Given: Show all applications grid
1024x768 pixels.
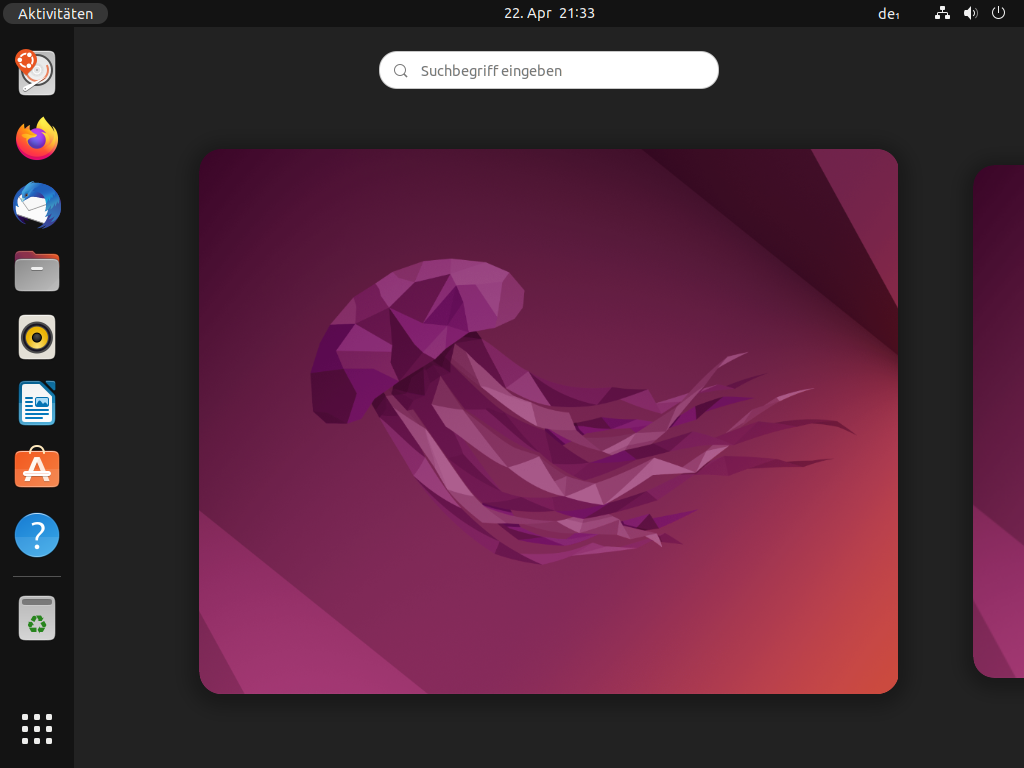Looking at the screenshot, I should click(37, 729).
